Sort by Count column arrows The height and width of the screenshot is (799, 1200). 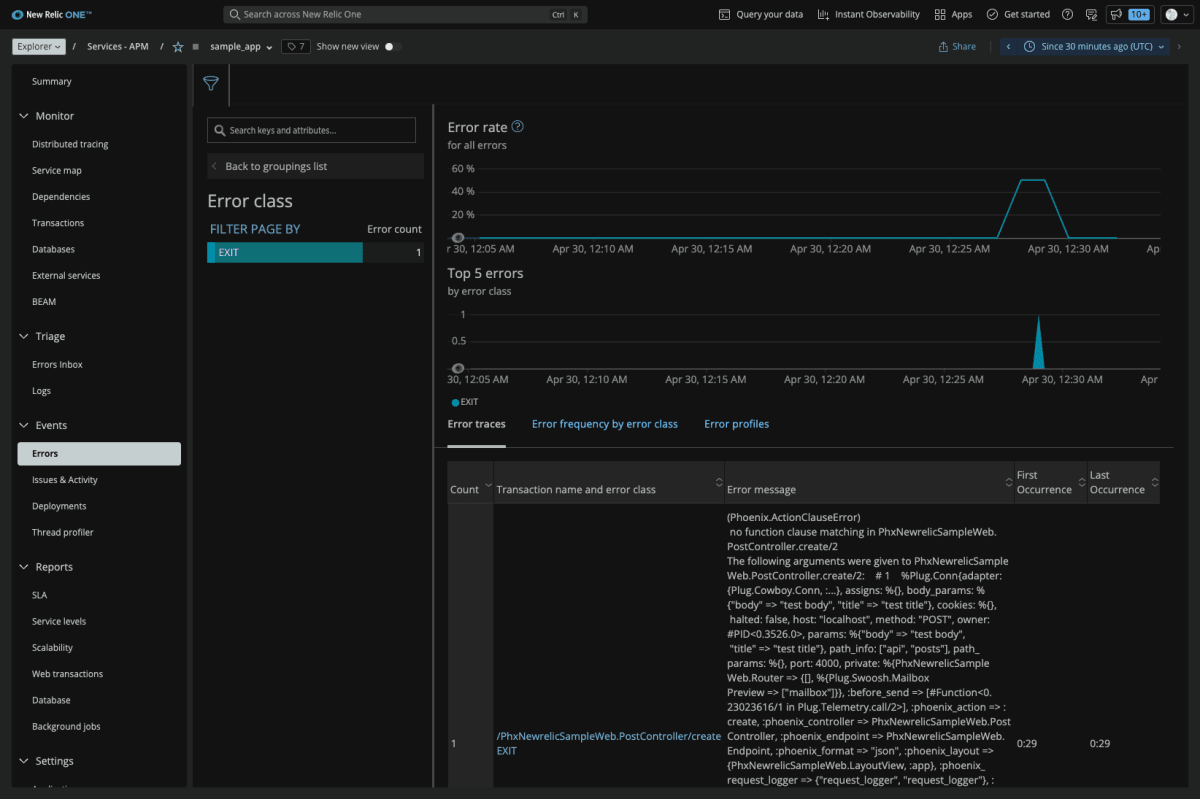click(x=488, y=486)
